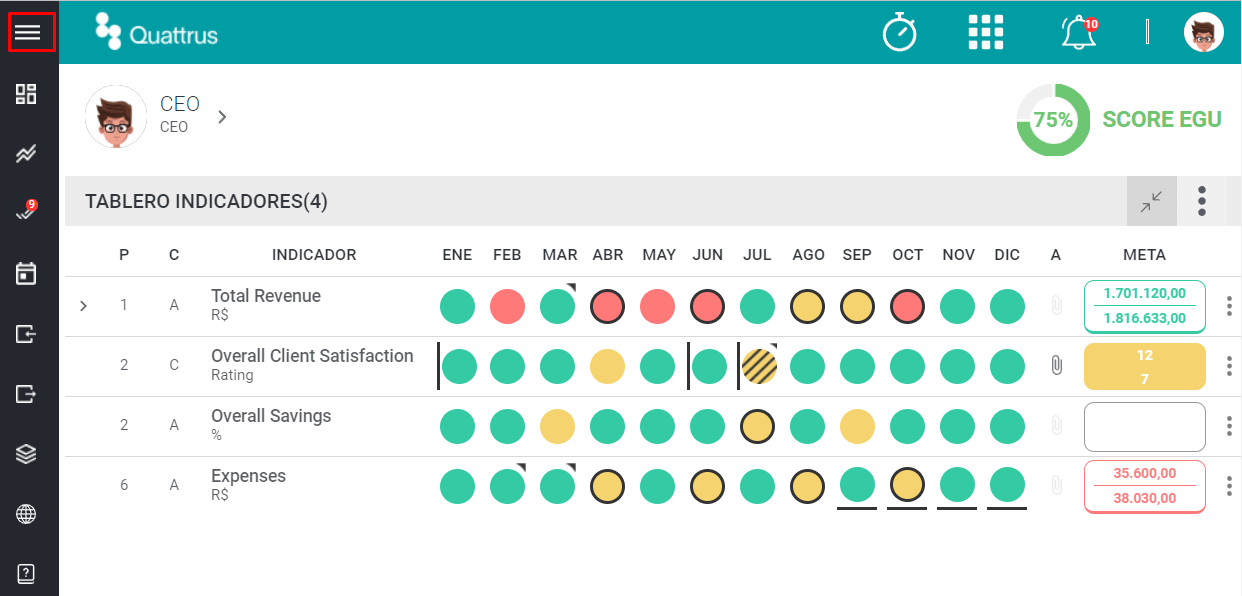Click the Overall Client Satisfaction attachment clip
The height and width of the screenshot is (596, 1242).
(x=1056, y=366)
